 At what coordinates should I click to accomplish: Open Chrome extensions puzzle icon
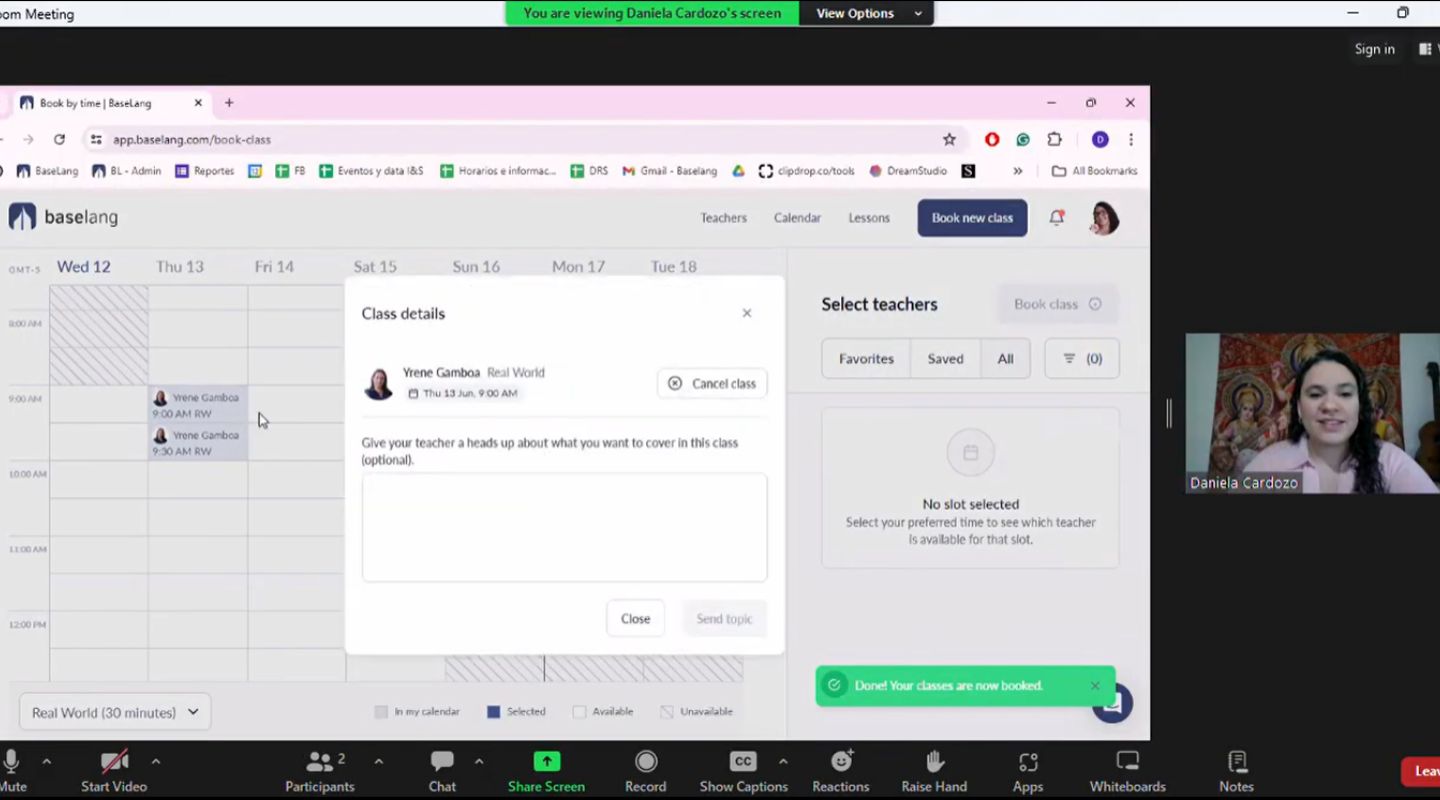[x=1054, y=140]
